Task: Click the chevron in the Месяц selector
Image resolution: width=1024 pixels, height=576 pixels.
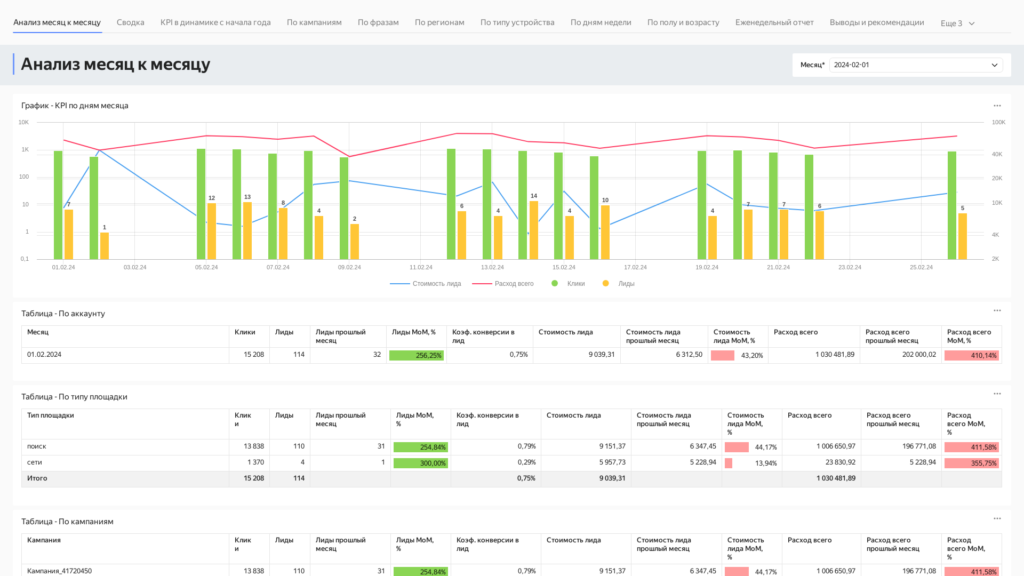Action: point(994,64)
